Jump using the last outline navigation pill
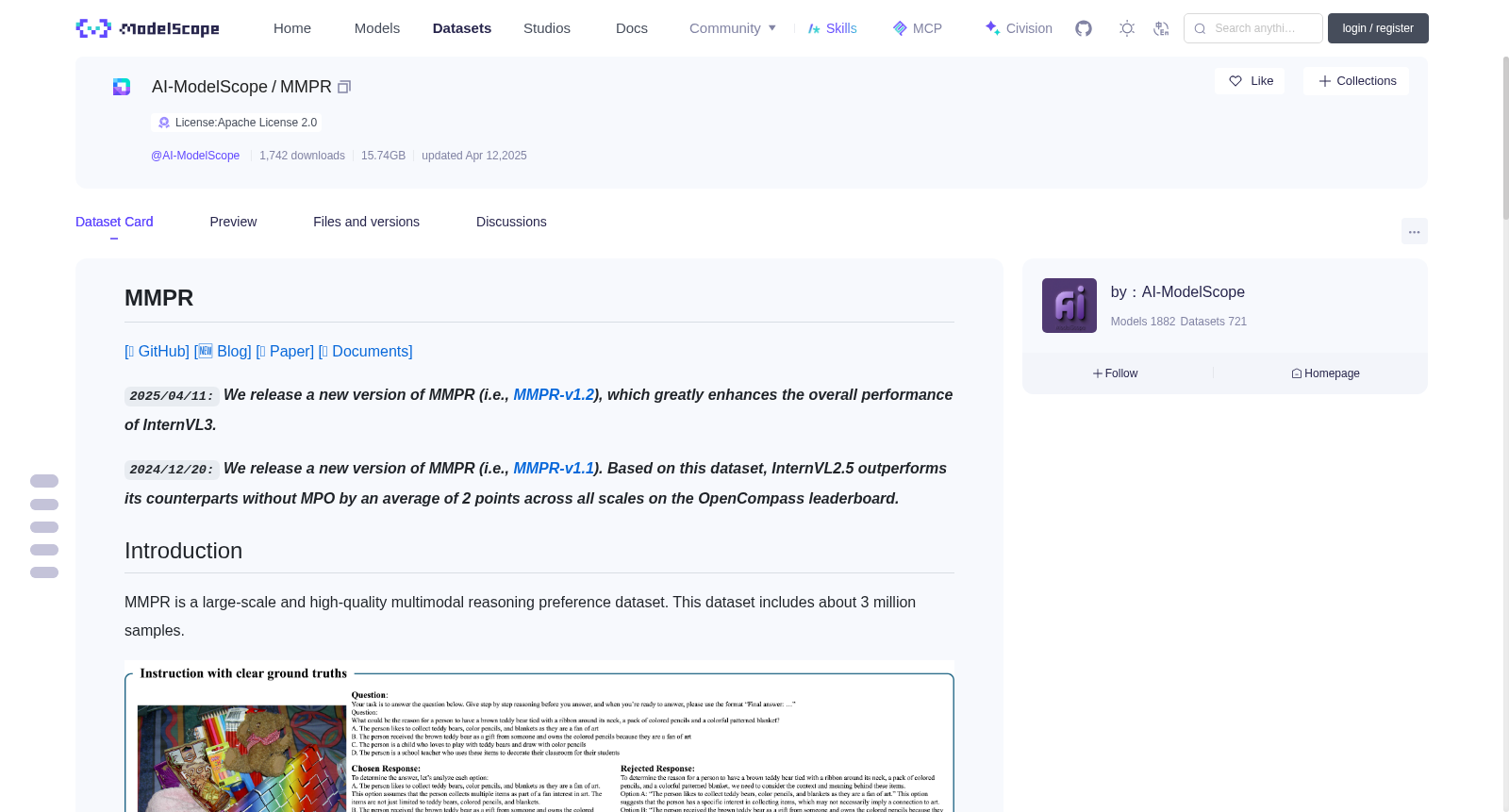This screenshot has height=812, width=1509. tap(44, 572)
